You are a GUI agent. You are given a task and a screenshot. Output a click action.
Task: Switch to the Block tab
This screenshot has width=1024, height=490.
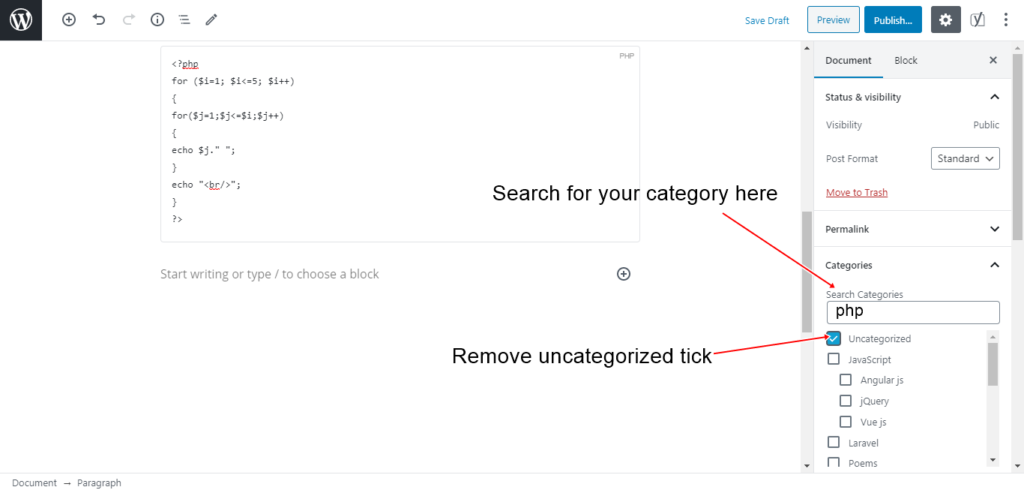(x=905, y=60)
